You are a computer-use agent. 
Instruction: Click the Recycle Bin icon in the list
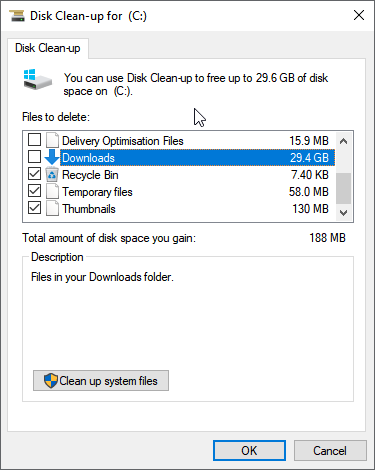[x=52, y=175]
